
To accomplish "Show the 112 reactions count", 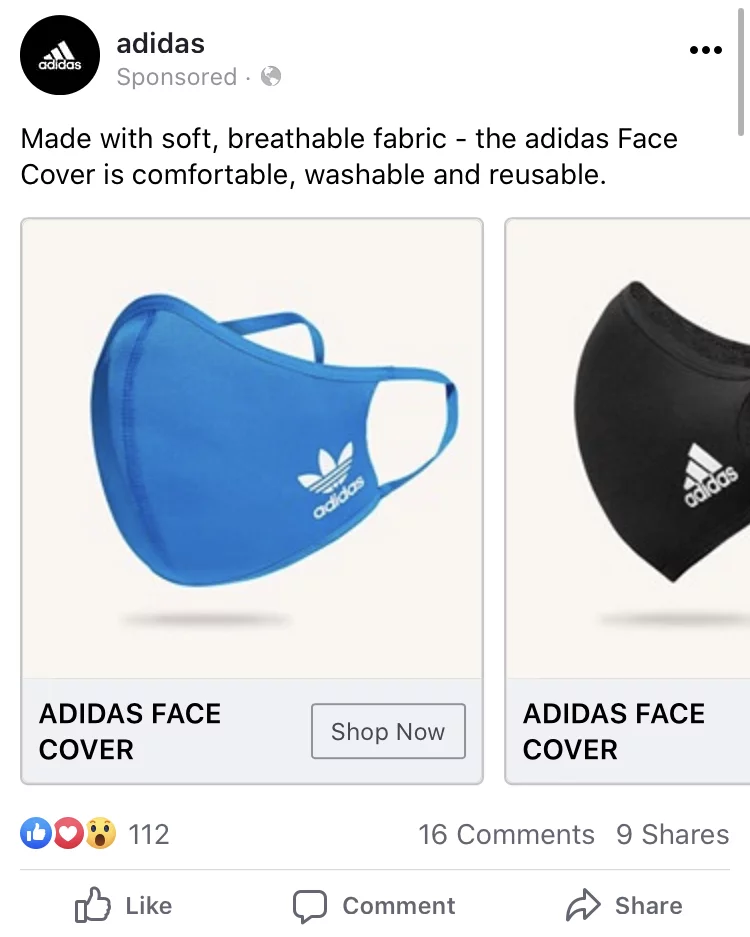I will tap(149, 835).
